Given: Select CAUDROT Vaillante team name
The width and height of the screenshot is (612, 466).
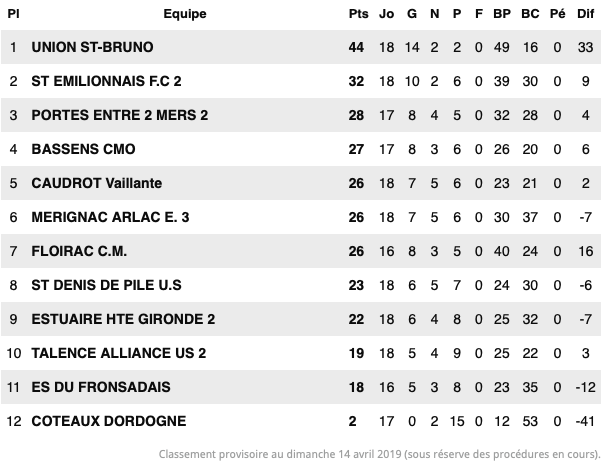Looking at the screenshot, I should click(96, 183).
